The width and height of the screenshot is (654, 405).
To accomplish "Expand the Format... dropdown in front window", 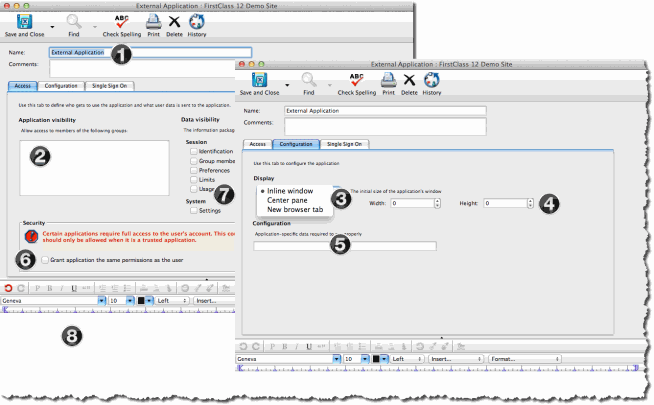I will coord(516,358).
